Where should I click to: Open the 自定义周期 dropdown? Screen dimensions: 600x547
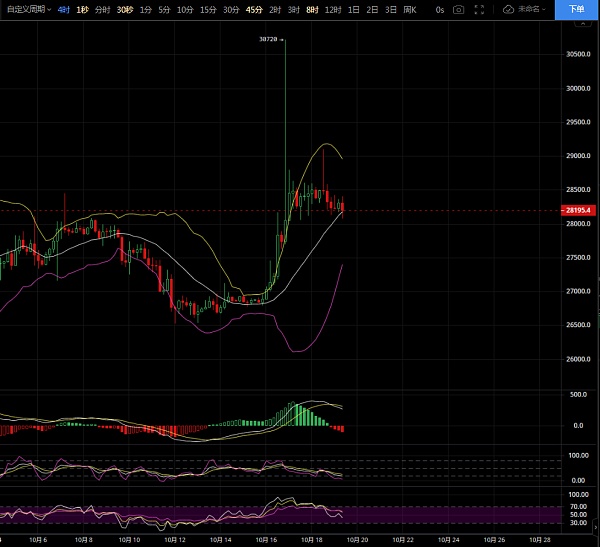(x=27, y=9)
